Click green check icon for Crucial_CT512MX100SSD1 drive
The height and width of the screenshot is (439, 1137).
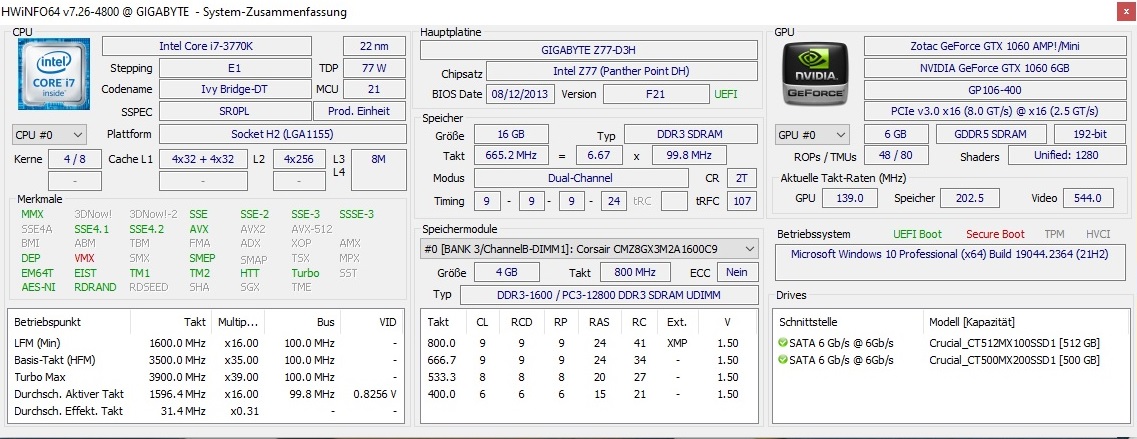point(782,342)
